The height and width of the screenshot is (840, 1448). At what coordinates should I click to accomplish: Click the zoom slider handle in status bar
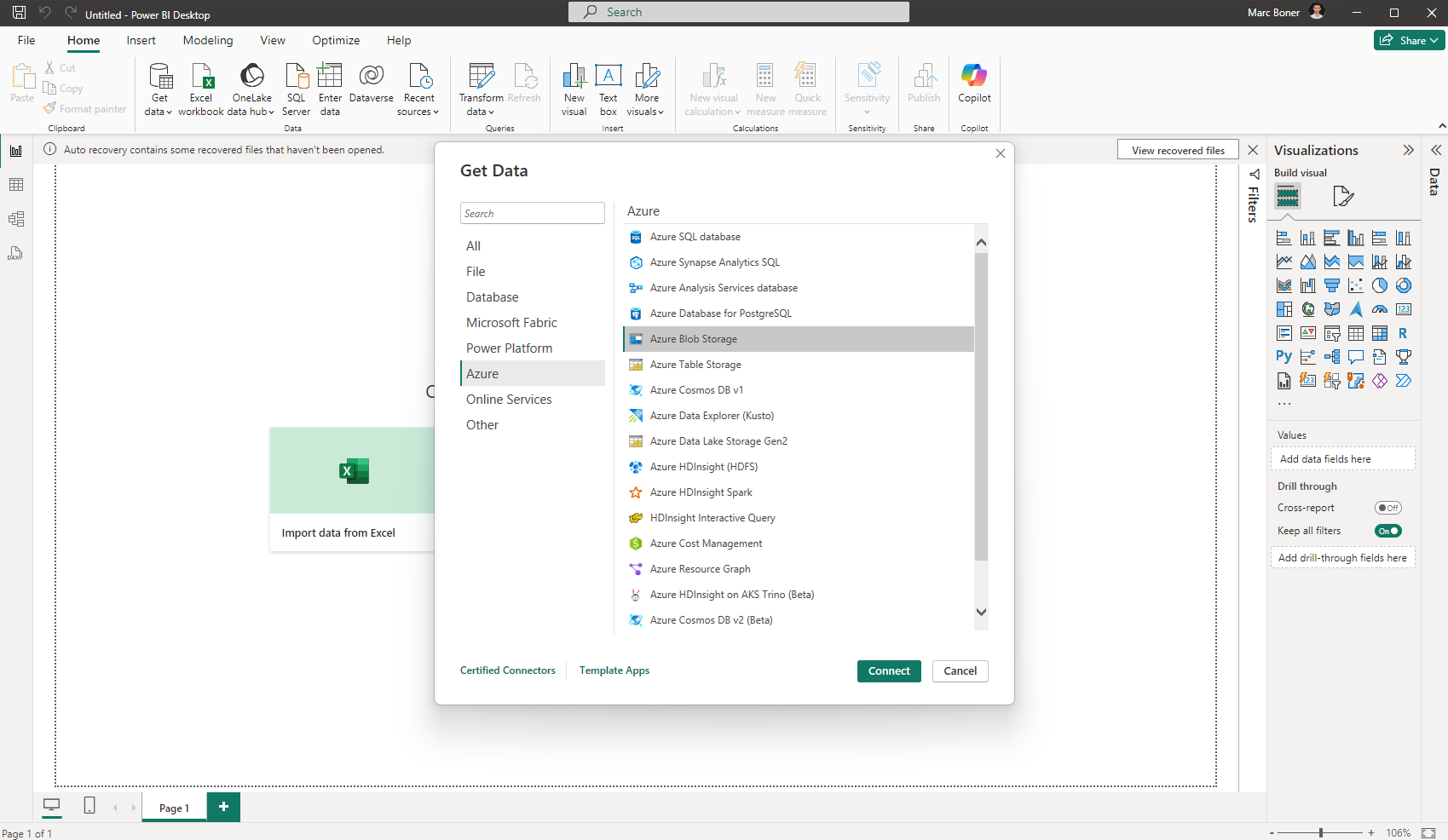click(x=1321, y=832)
